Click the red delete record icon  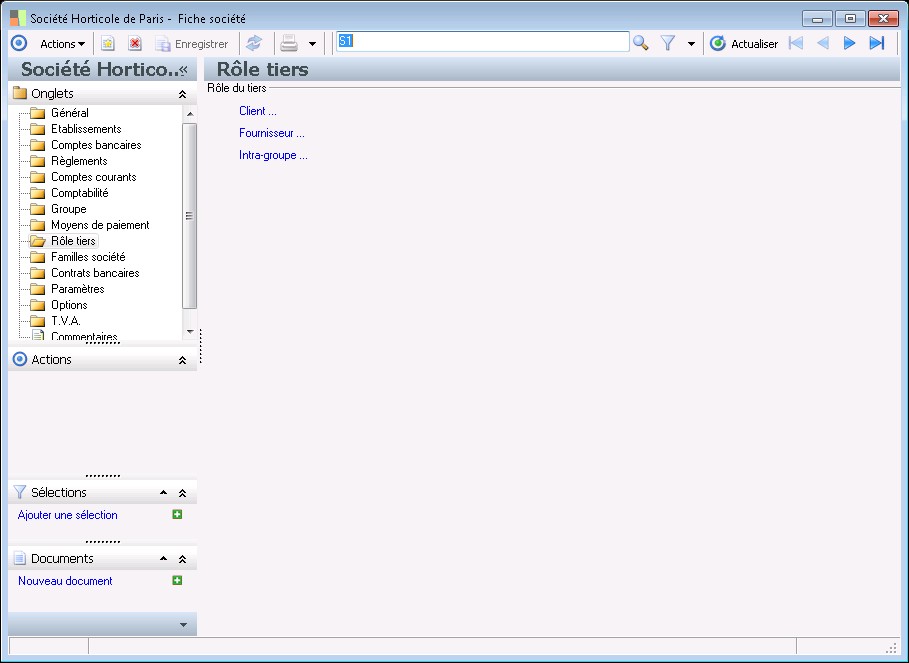click(x=135, y=43)
